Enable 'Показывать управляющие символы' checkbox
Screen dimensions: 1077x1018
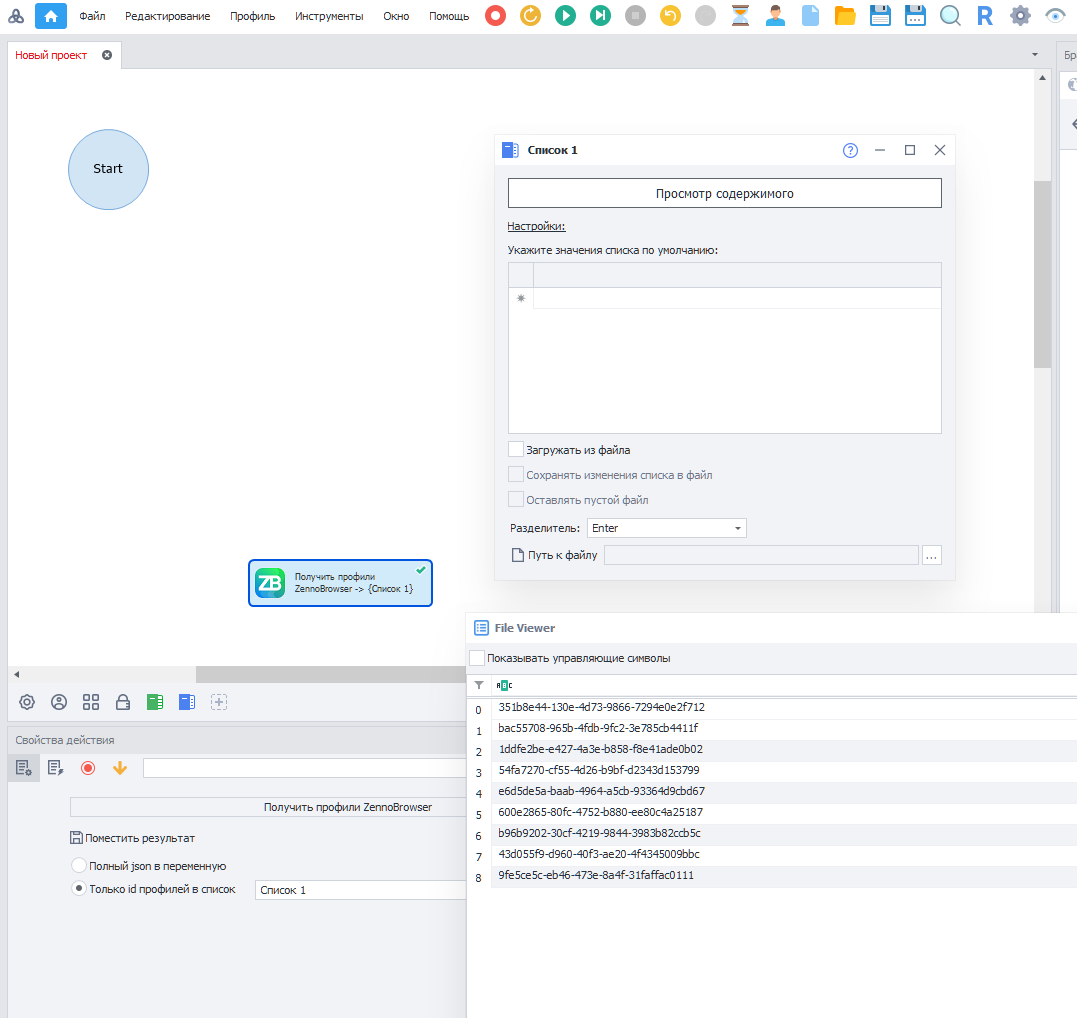pos(477,658)
